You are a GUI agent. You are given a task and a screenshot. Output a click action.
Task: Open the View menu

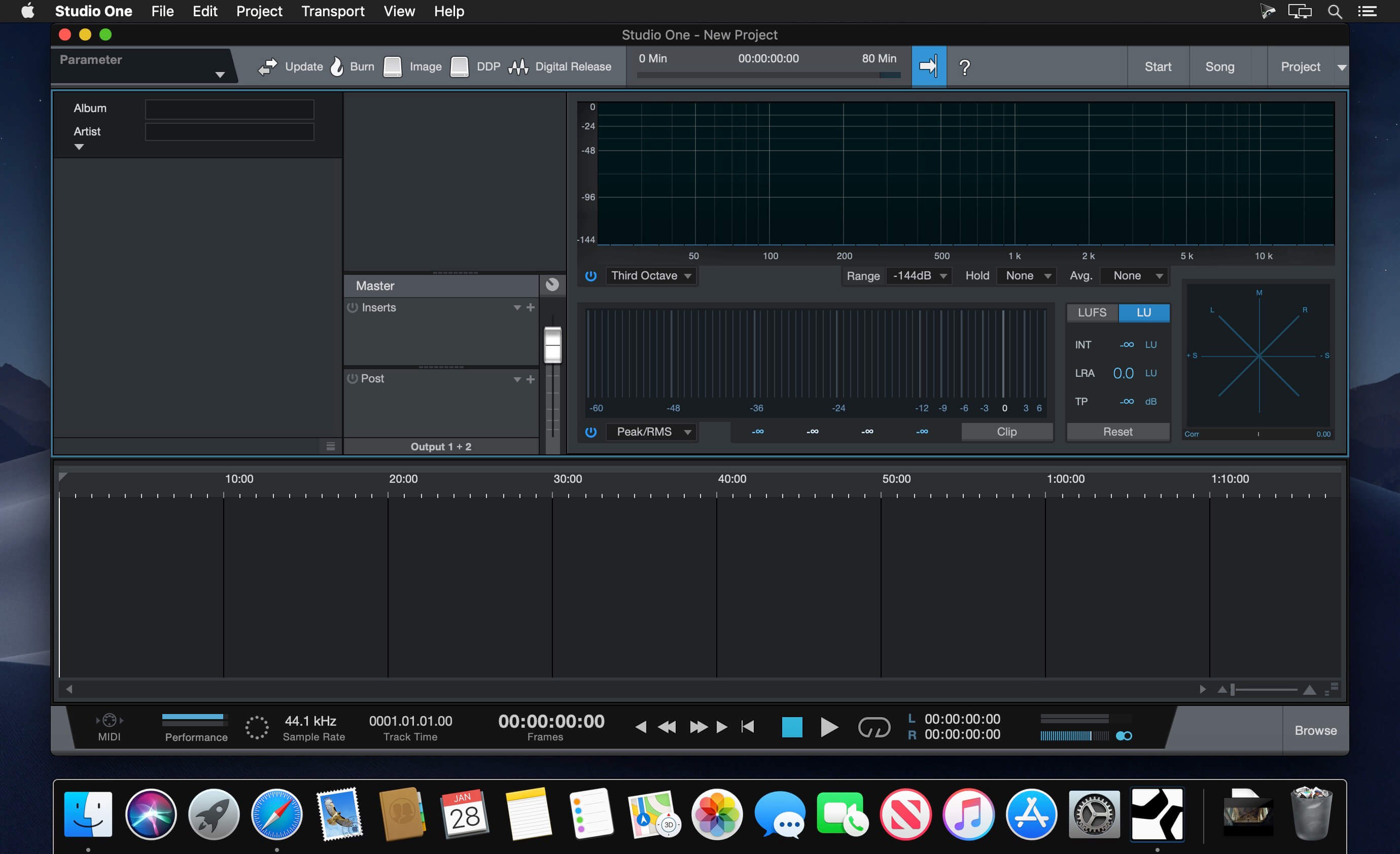[399, 11]
